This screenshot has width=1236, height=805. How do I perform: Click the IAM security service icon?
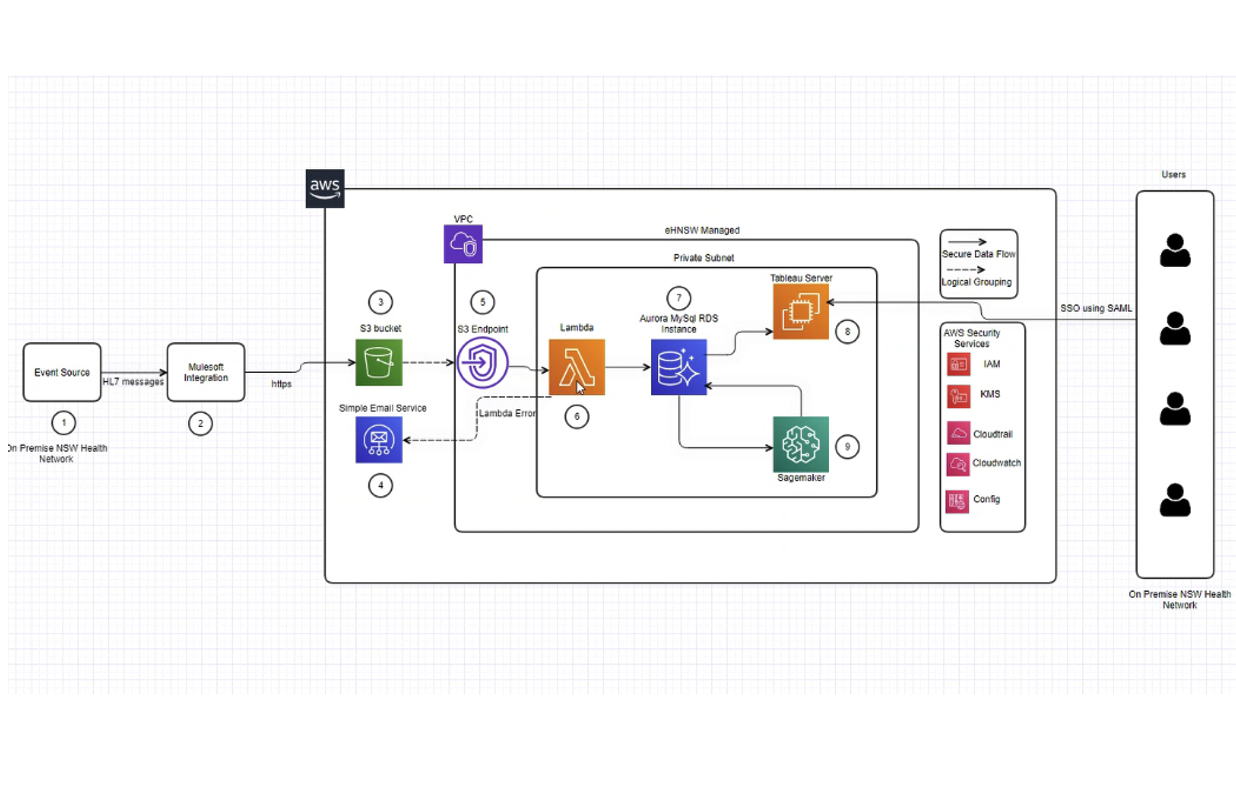click(958, 365)
